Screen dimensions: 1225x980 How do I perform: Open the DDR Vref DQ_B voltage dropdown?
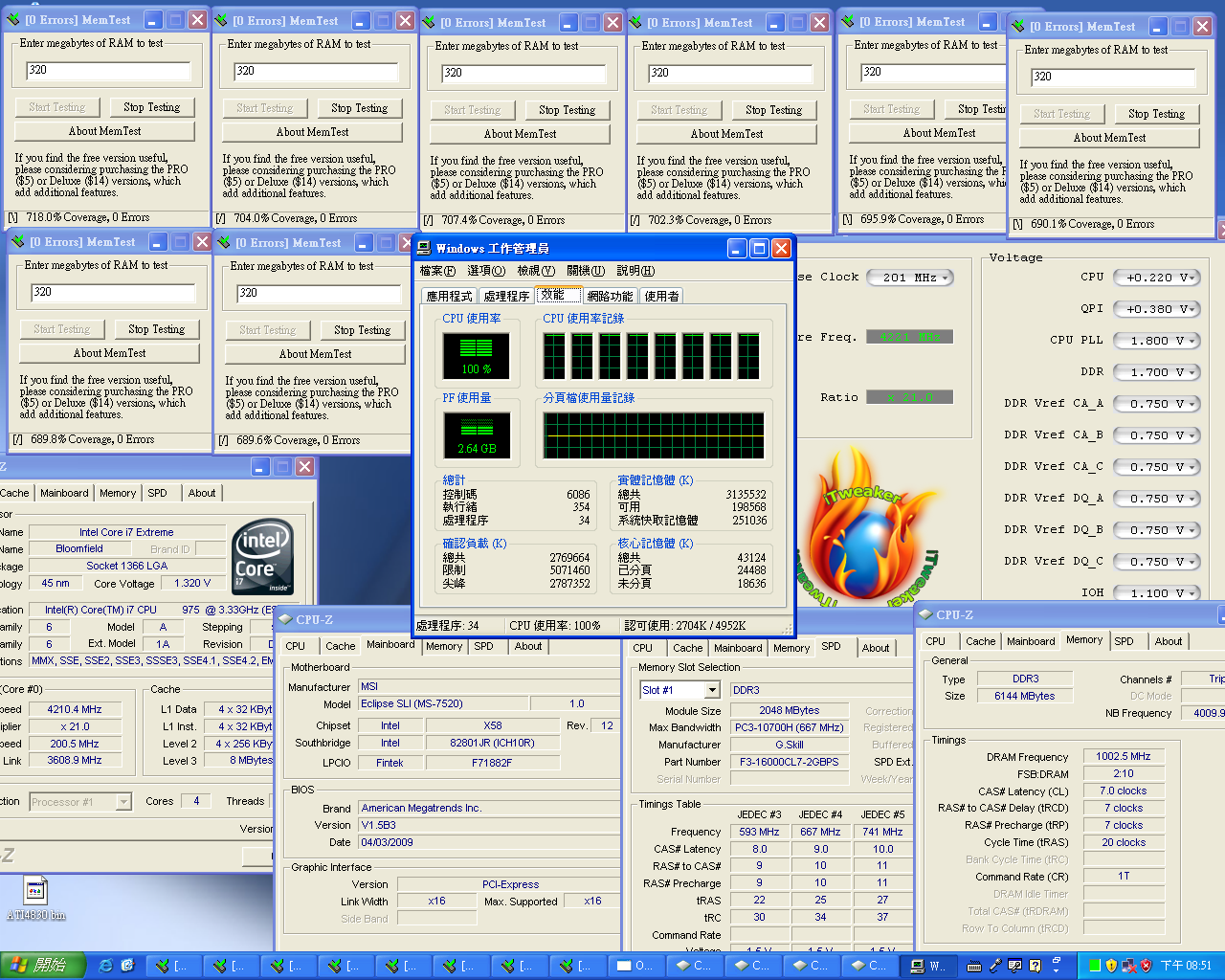[x=1156, y=530]
